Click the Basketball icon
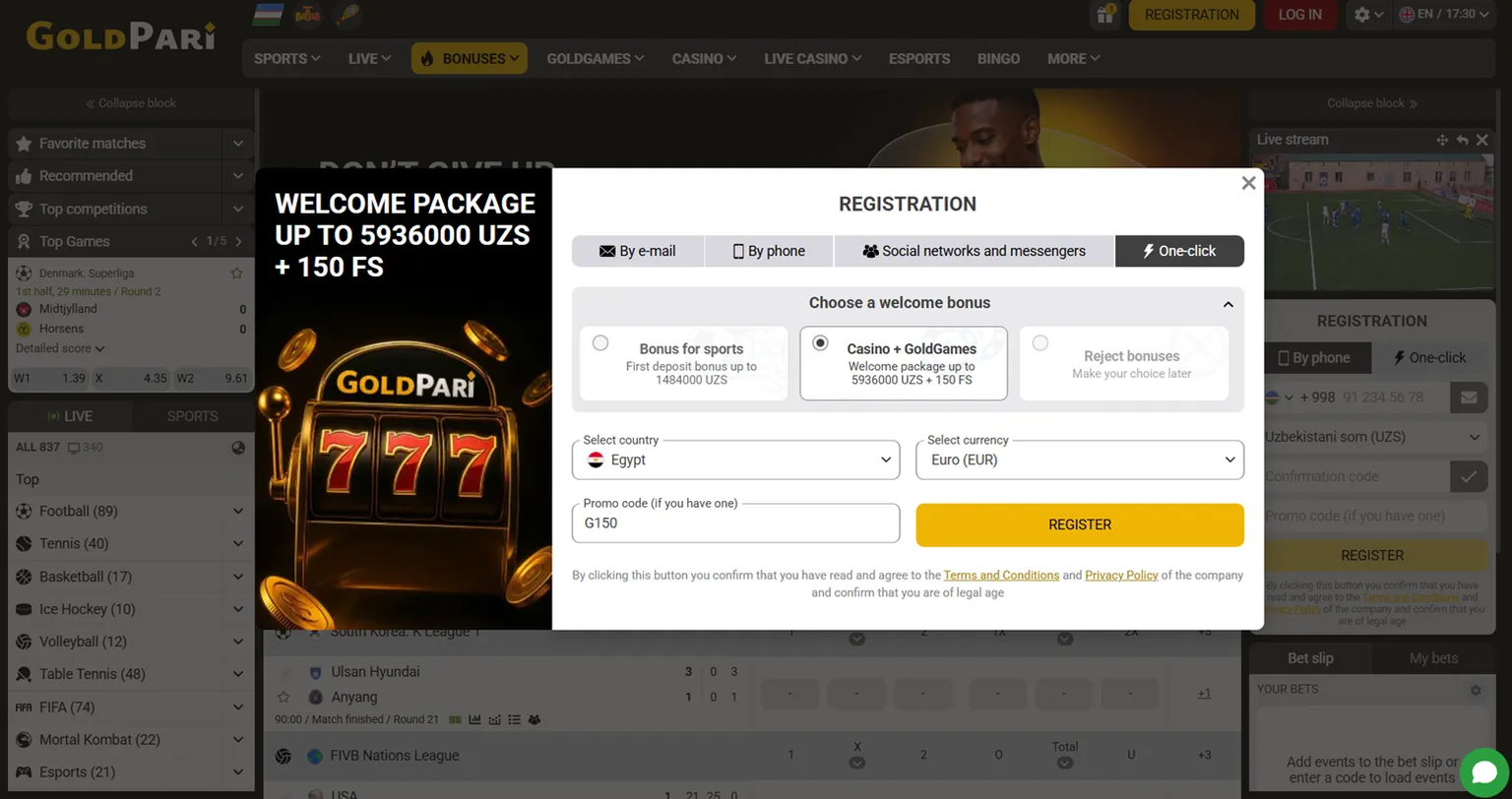This screenshot has width=1512, height=799. [x=24, y=577]
